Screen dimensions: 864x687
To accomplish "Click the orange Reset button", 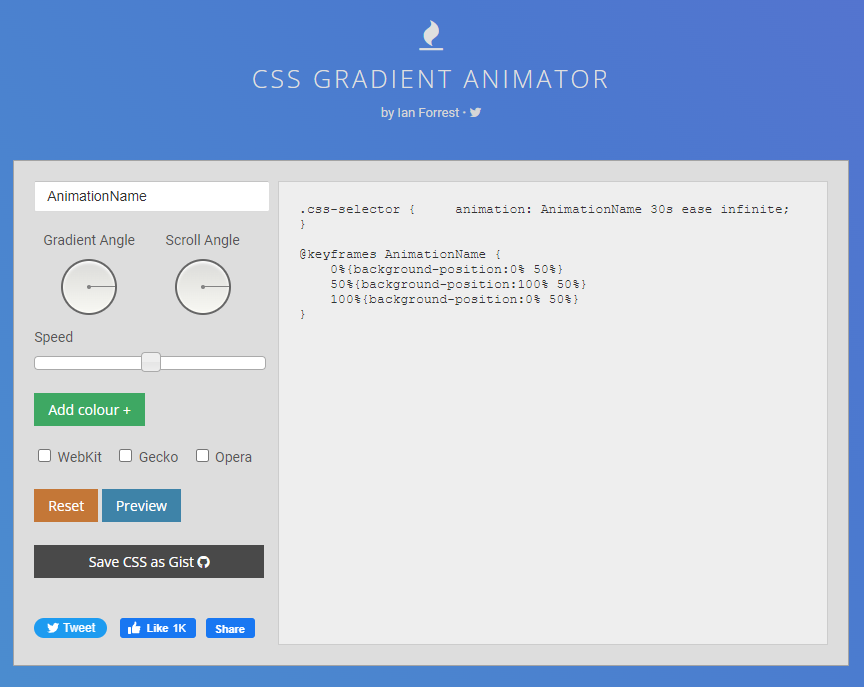I will [x=66, y=505].
